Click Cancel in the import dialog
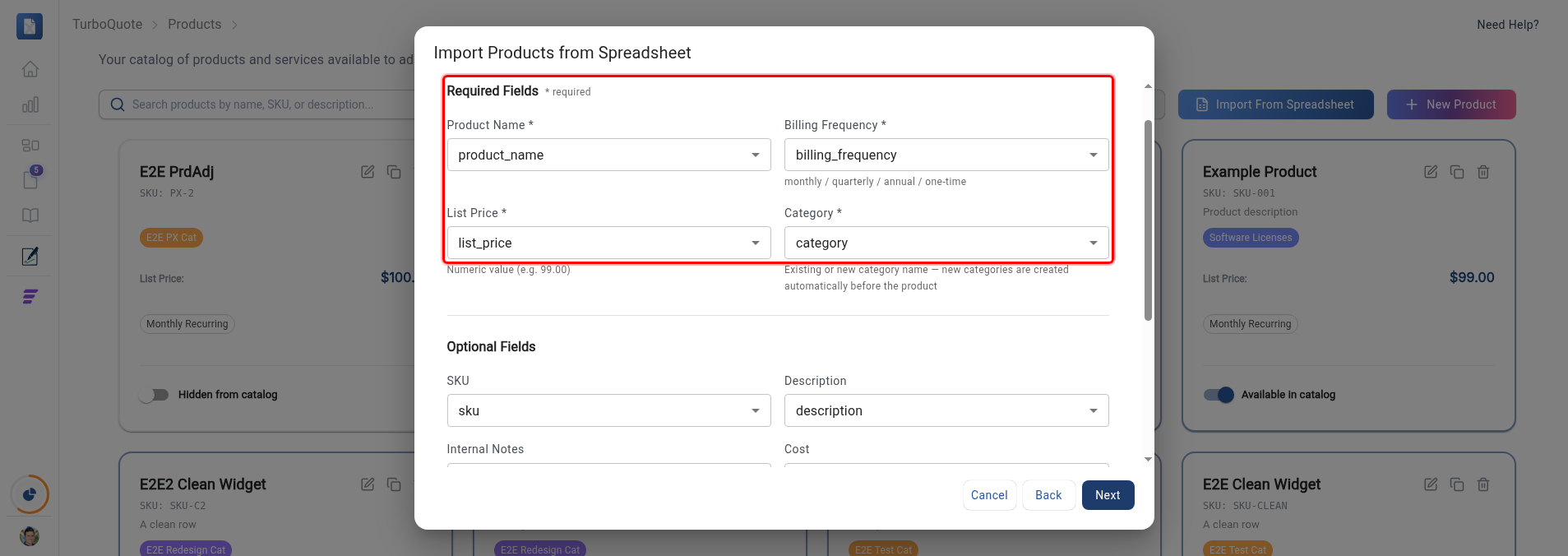The image size is (1568, 556). point(989,495)
